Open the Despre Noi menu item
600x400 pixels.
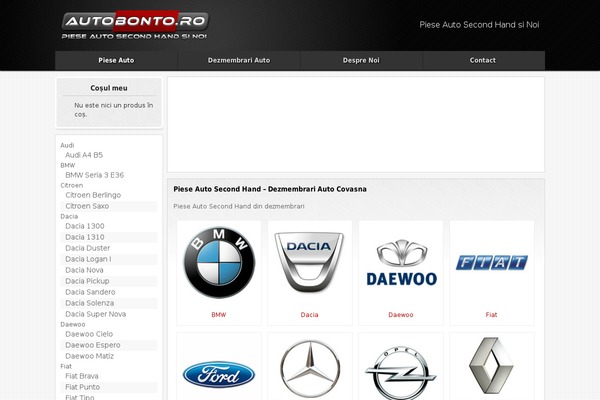tap(361, 60)
